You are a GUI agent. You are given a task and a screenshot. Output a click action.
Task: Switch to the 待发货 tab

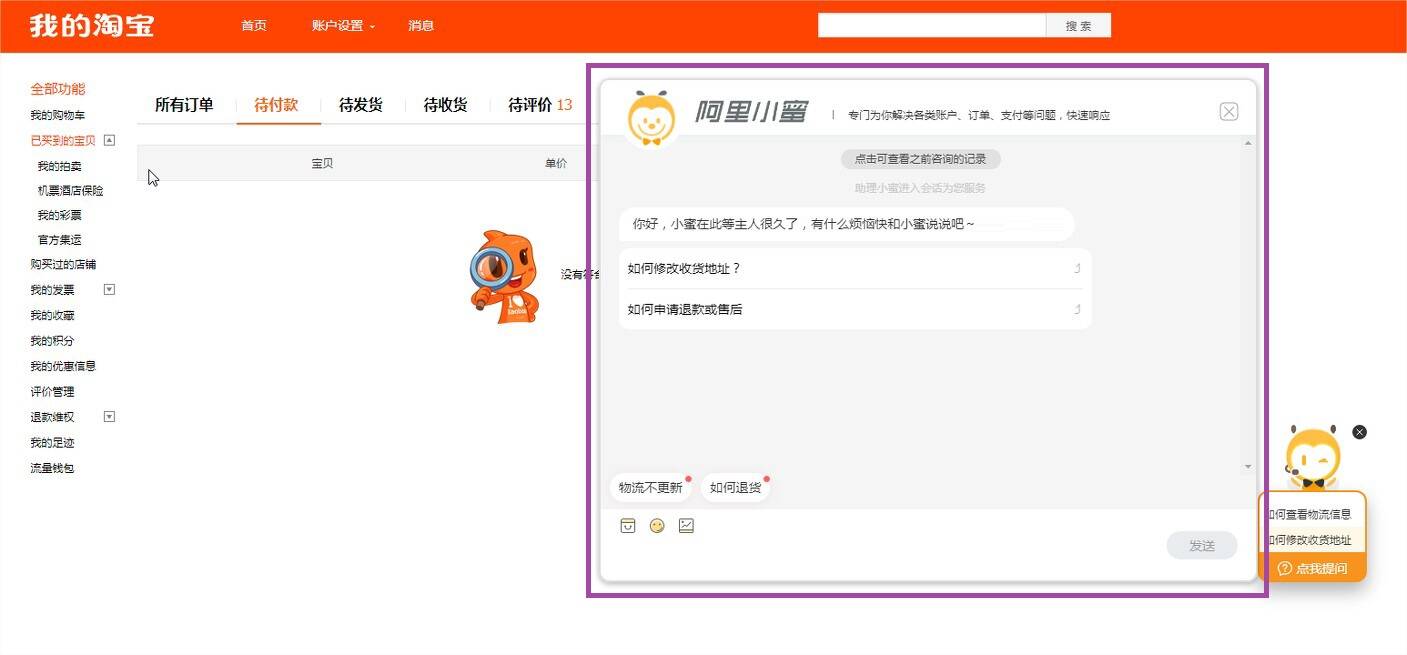coord(361,105)
